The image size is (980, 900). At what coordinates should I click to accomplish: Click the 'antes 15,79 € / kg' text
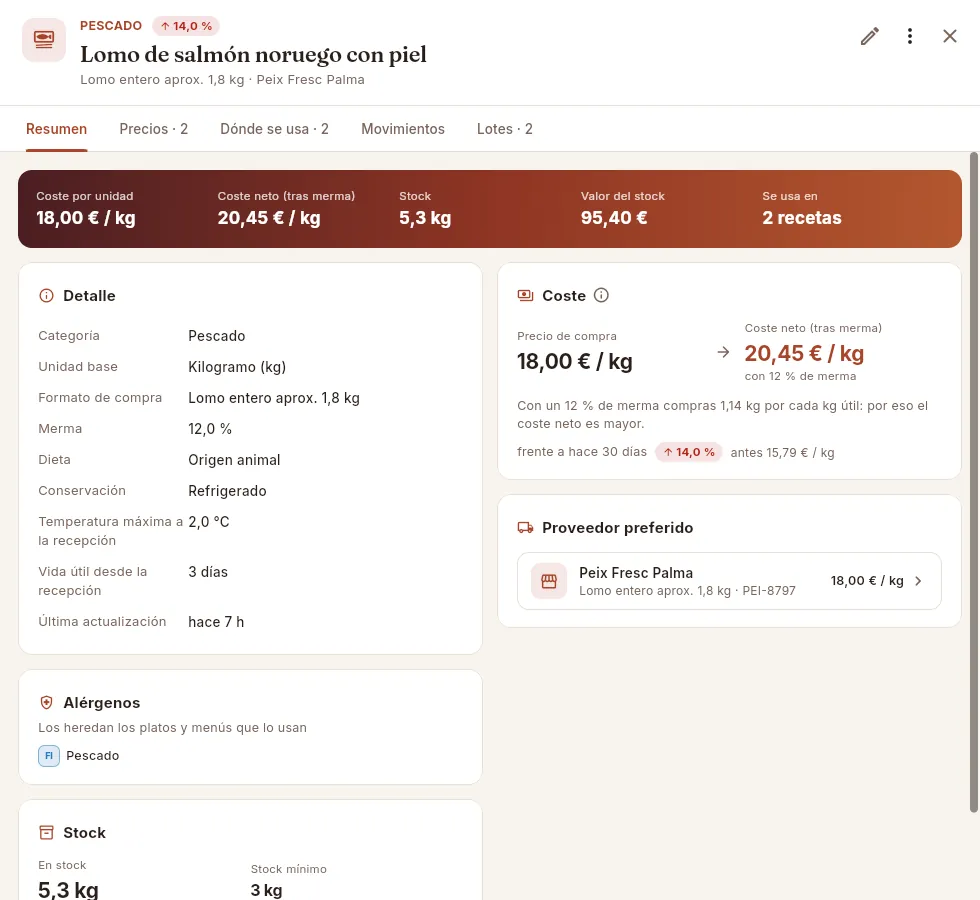tap(782, 452)
